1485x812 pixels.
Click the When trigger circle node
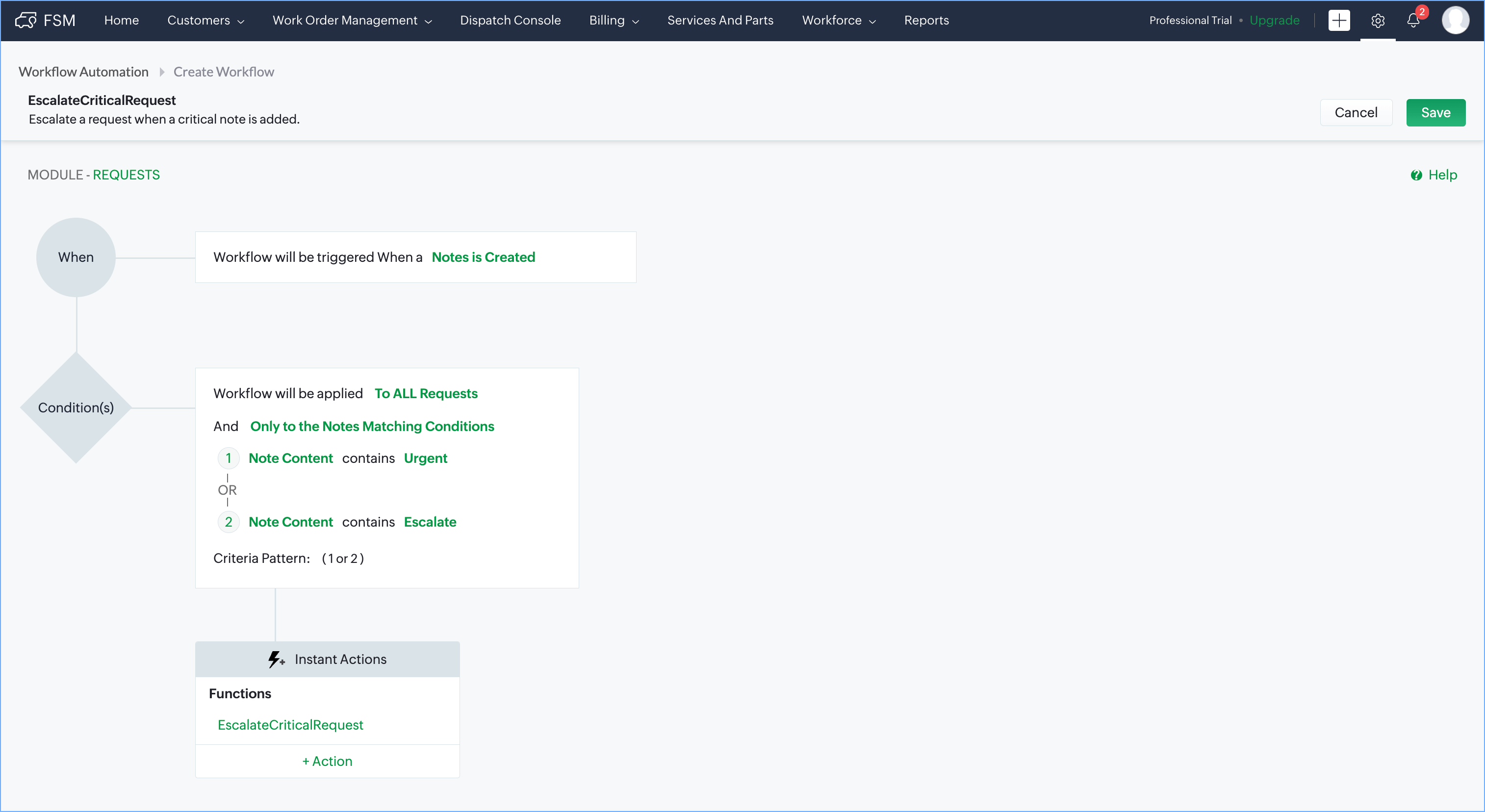[76, 257]
